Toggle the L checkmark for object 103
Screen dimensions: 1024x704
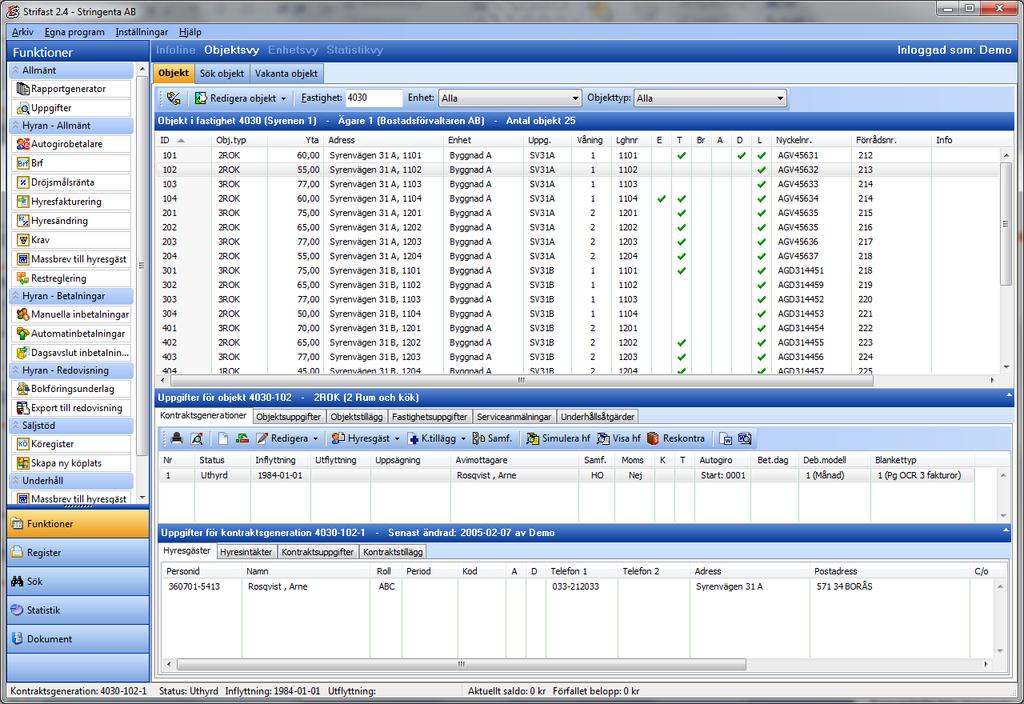point(761,184)
